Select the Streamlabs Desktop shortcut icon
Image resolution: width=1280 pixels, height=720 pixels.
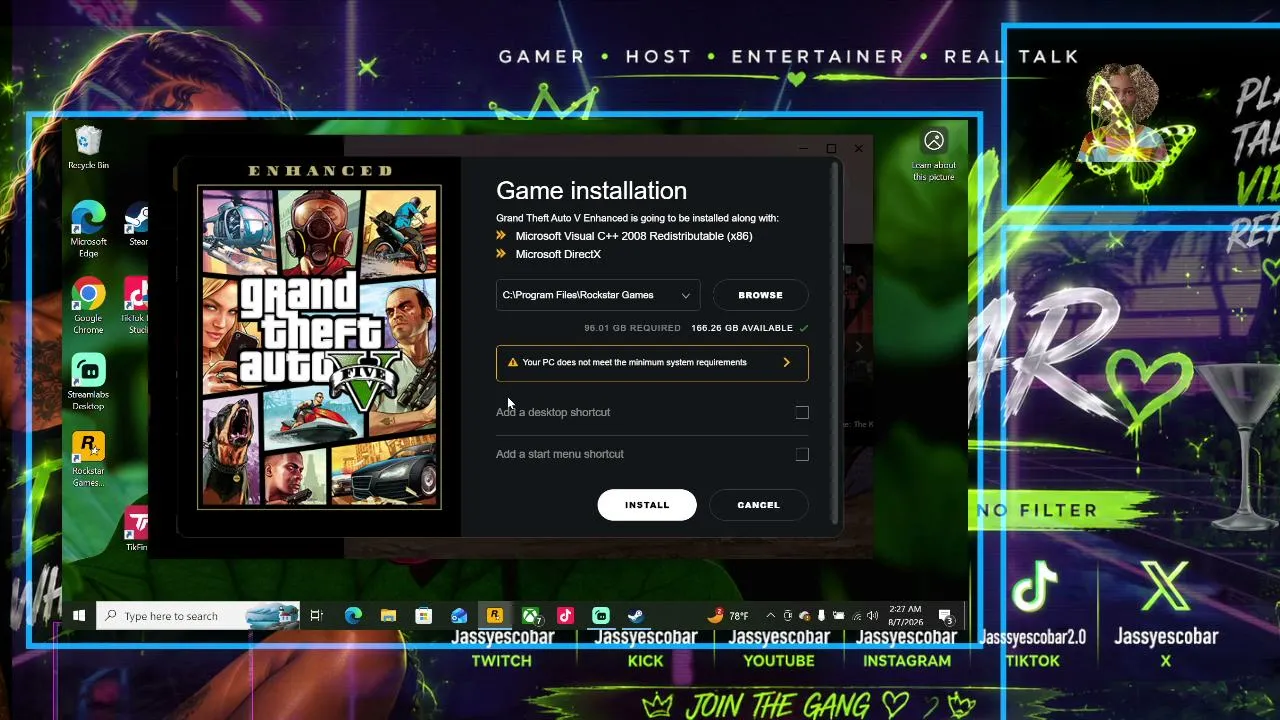(88, 382)
